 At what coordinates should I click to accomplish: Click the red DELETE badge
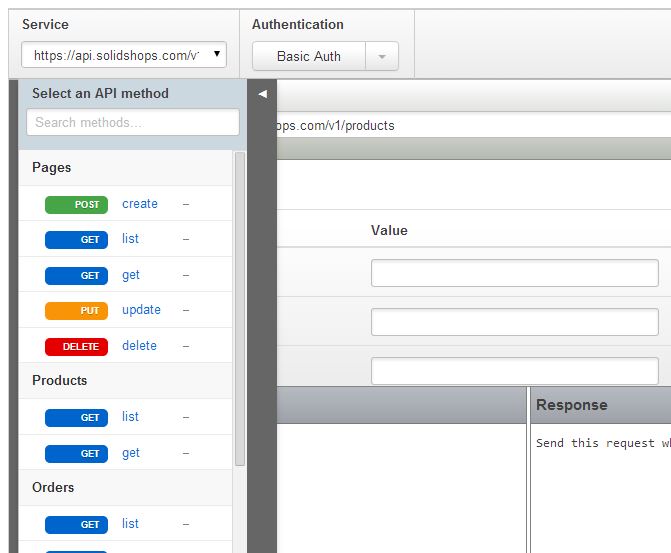click(76, 347)
